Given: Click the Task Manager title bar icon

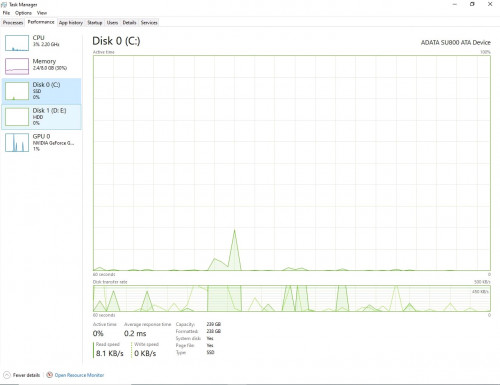Looking at the screenshot, I should tap(4, 5).
